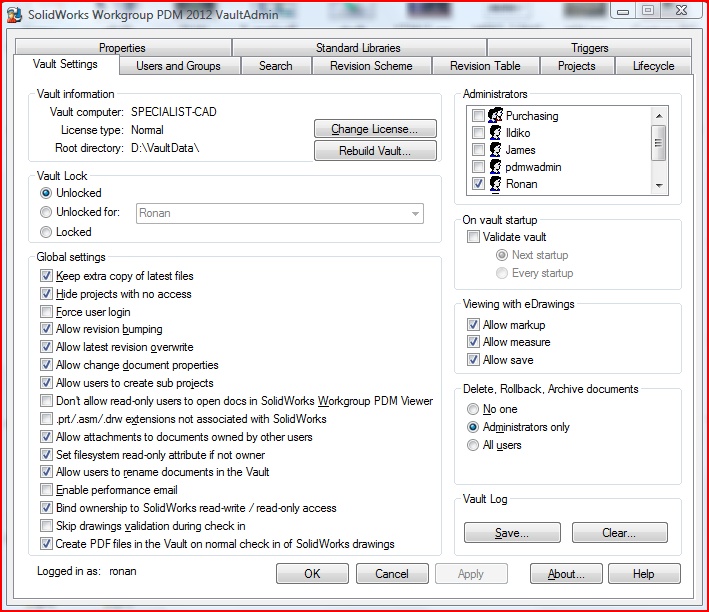Check the Purchasing administrator checkbox
This screenshot has height=612, width=709.
(478, 115)
